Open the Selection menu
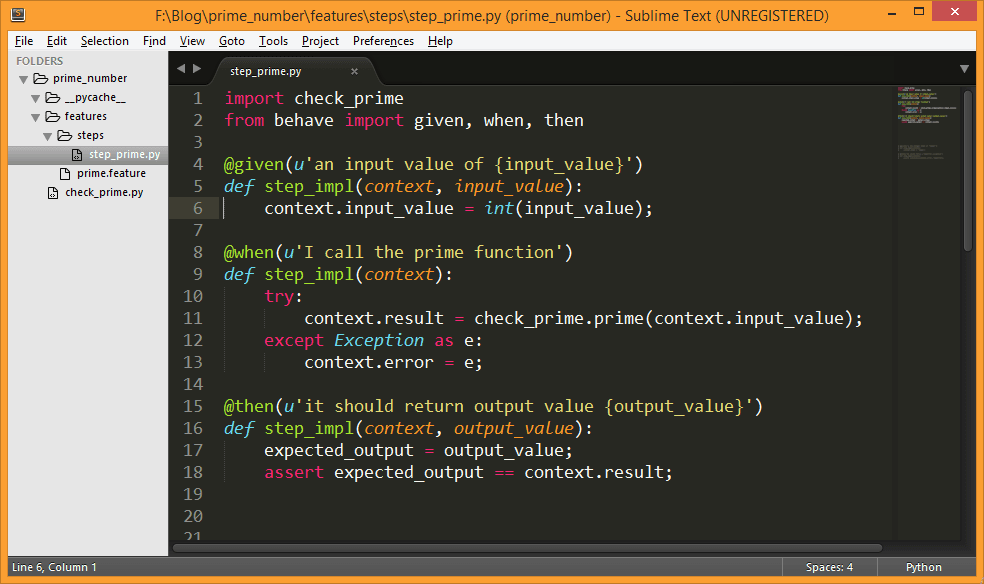The height and width of the screenshot is (584, 984). (x=105, y=41)
